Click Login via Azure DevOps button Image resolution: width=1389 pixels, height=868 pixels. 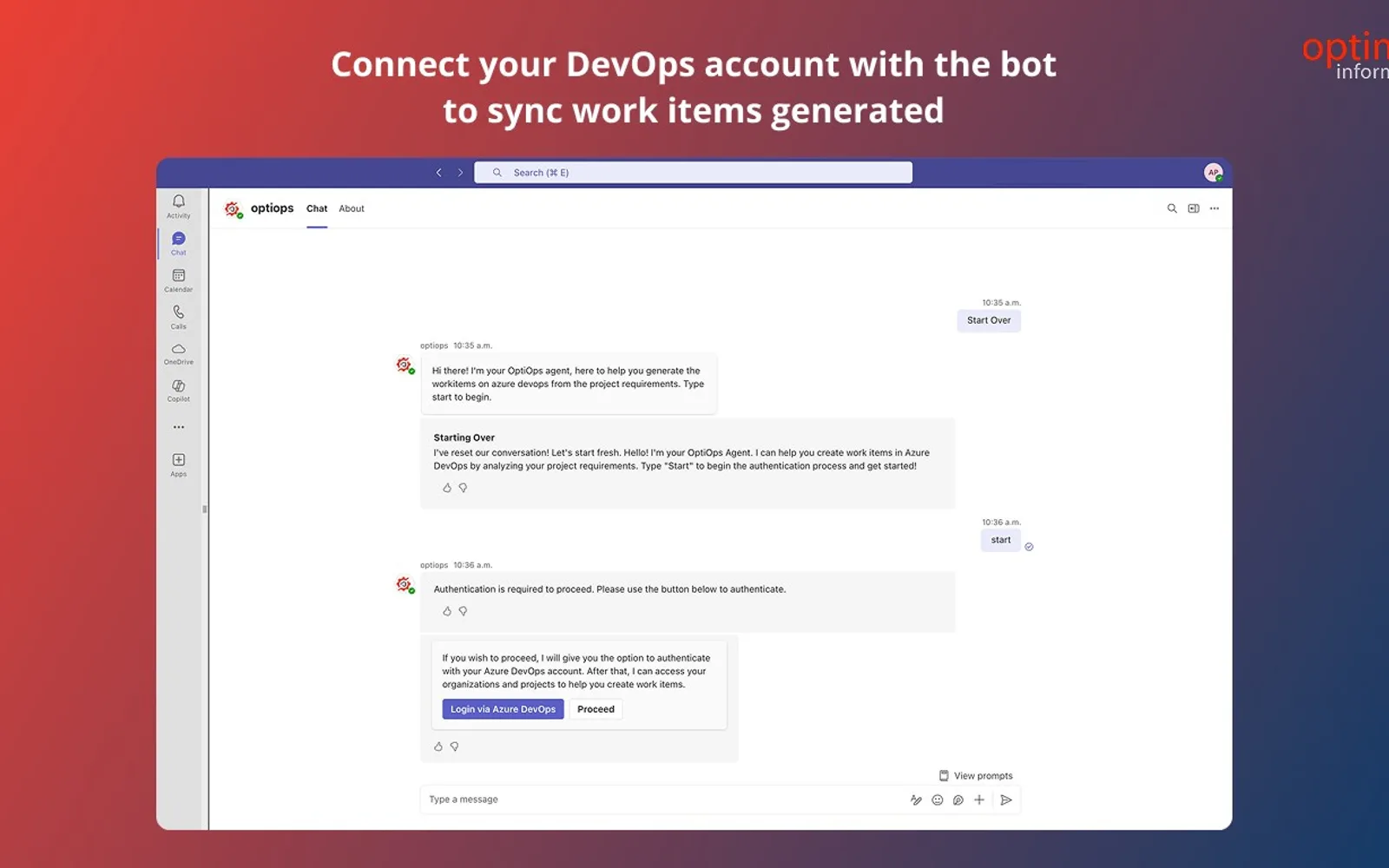pyautogui.click(x=503, y=709)
